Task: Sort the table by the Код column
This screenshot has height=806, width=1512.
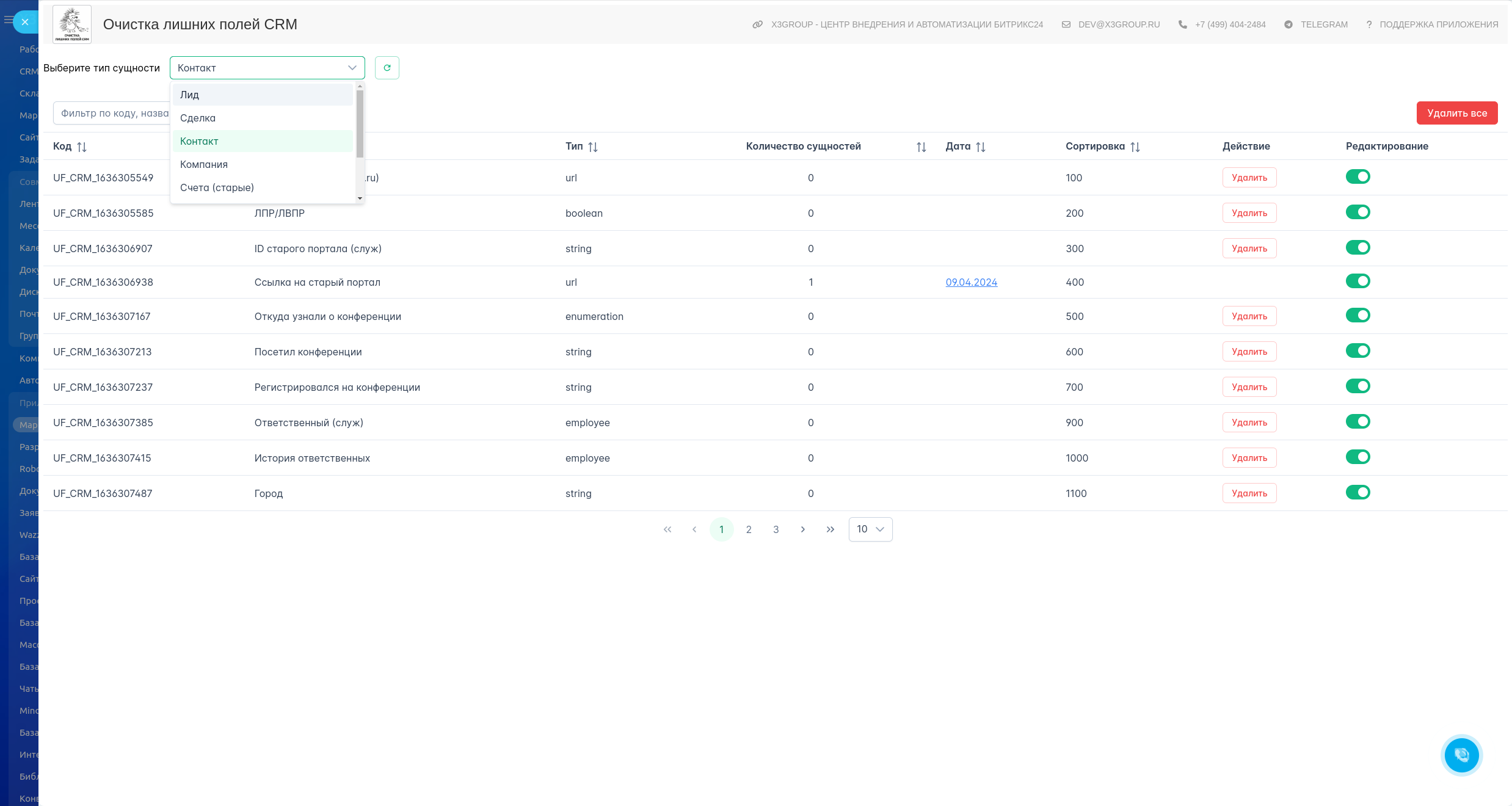Action: click(x=82, y=147)
